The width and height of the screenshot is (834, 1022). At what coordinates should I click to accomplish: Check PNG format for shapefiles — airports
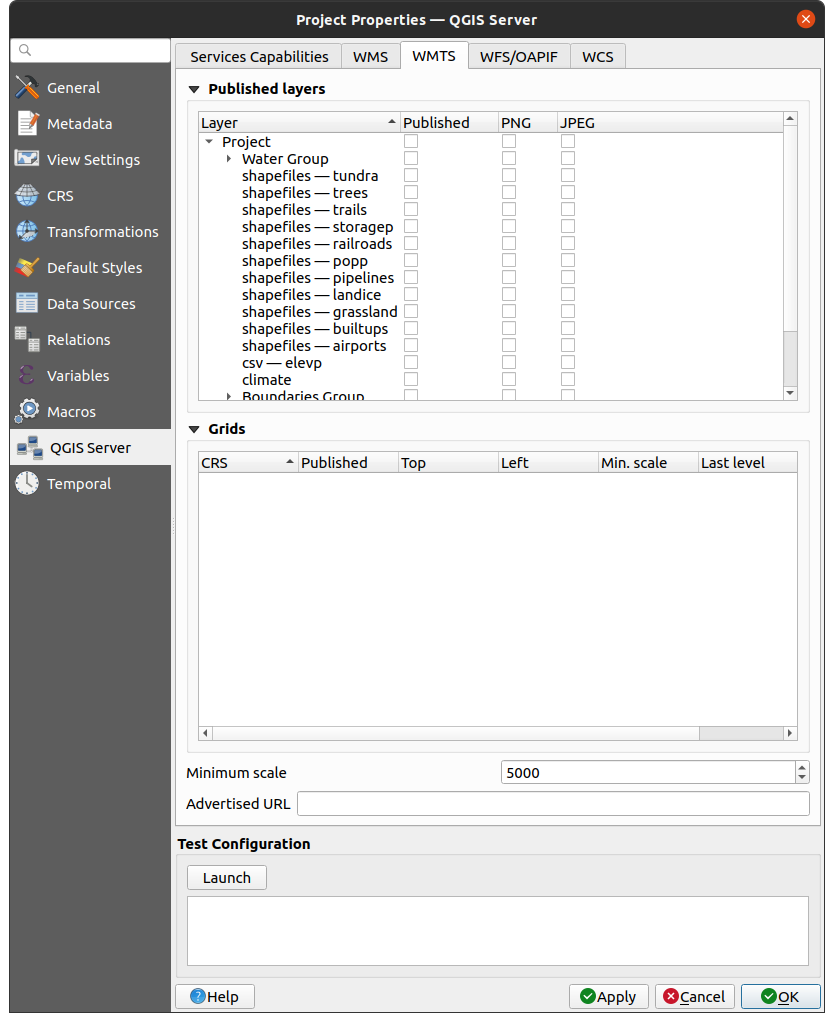click(x=509, y=346)
